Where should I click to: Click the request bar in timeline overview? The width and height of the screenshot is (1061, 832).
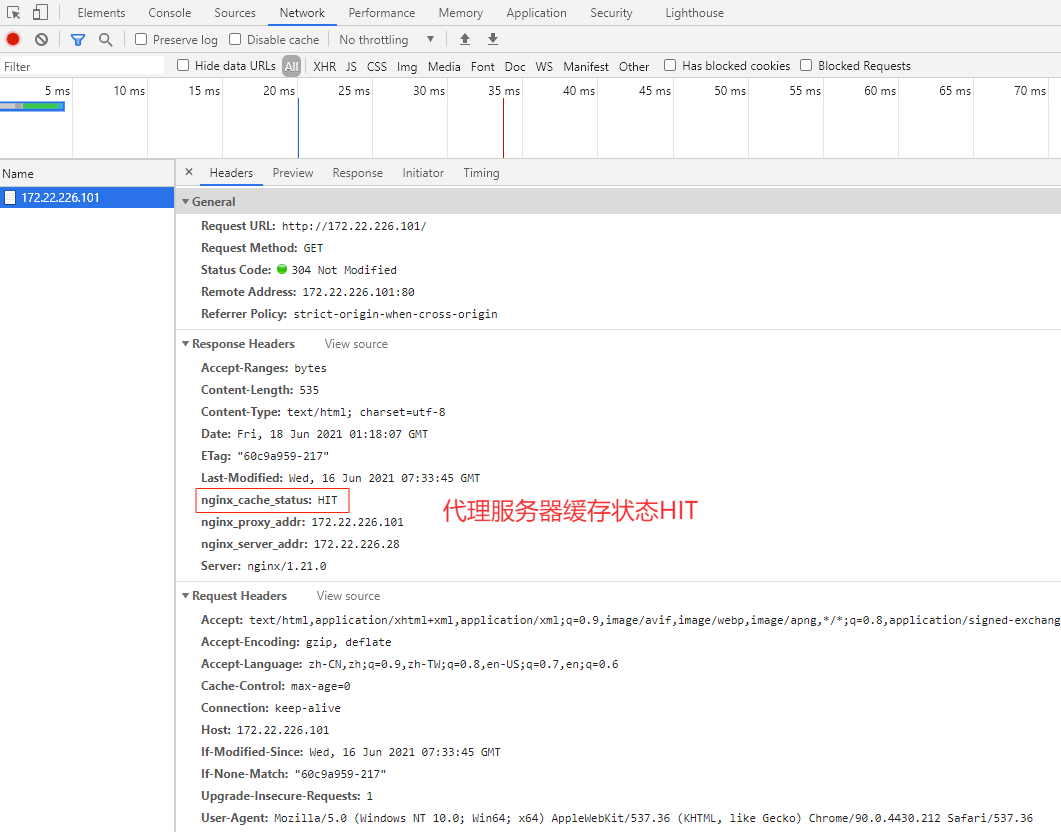32,106
